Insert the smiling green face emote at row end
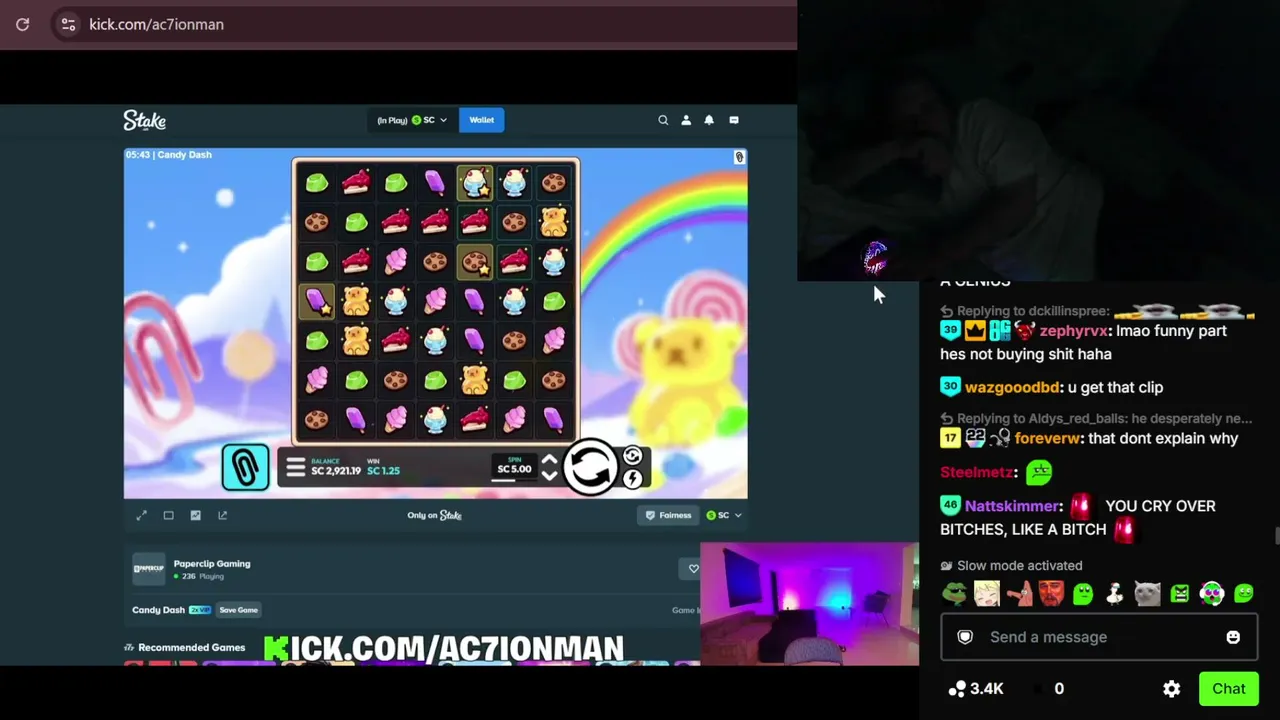Image resolution: width=1280 pixels, height=720 pixels. (1244, 595)
